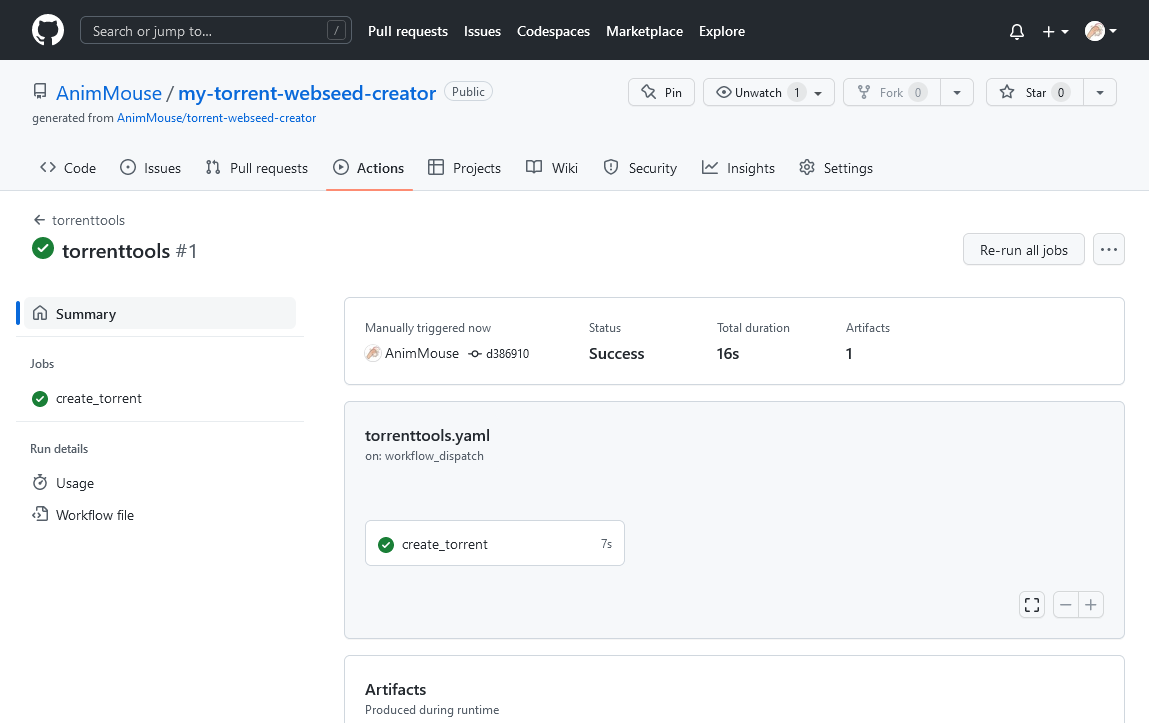Open the notifications bell
1149x723 pixels.
pyautogui.click(x=1016, y=31)
